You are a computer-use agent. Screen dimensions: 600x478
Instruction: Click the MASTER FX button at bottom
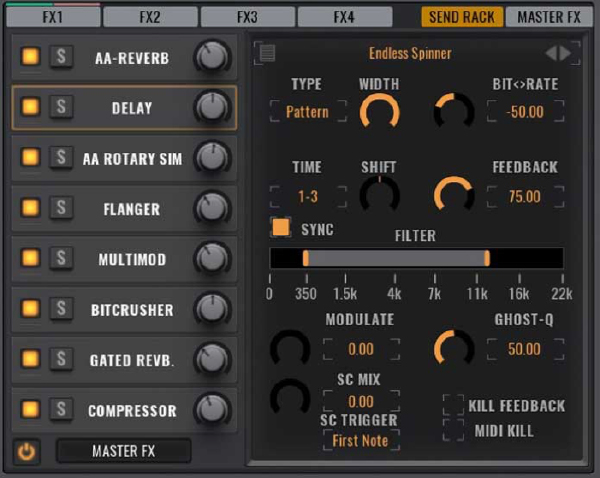[x=124, y=451]
